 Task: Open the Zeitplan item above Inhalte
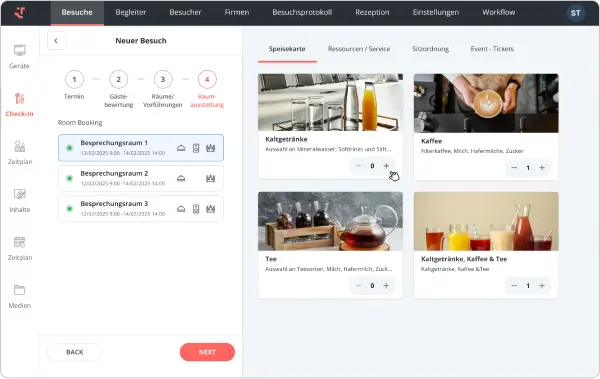20,146
